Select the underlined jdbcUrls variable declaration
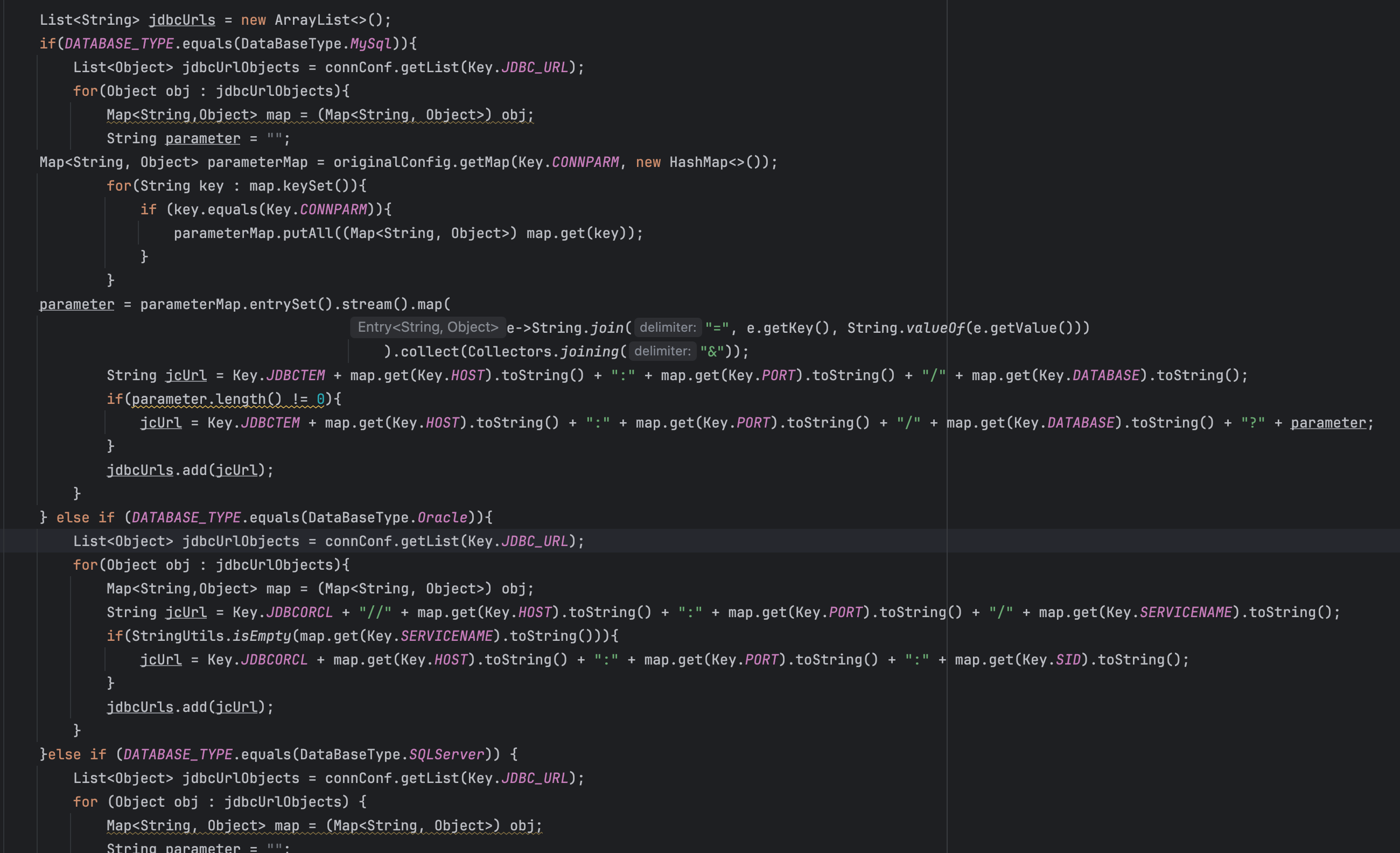The image size is (1400, 853). pyautogui.click(x=182, y=19)
